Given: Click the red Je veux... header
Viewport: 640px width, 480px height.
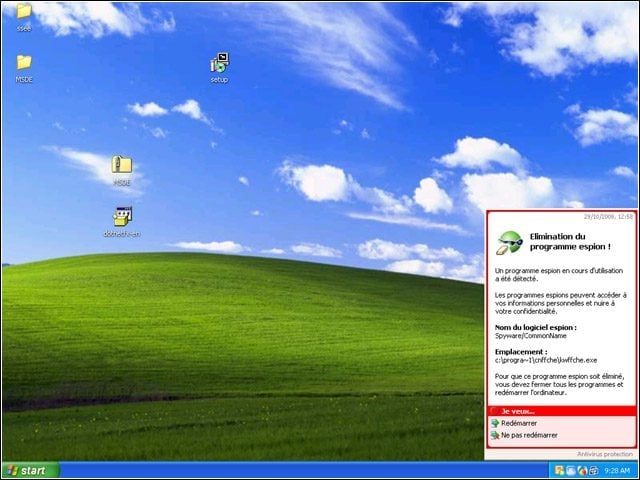Looking at the screenshot, I should coord(562,411).
